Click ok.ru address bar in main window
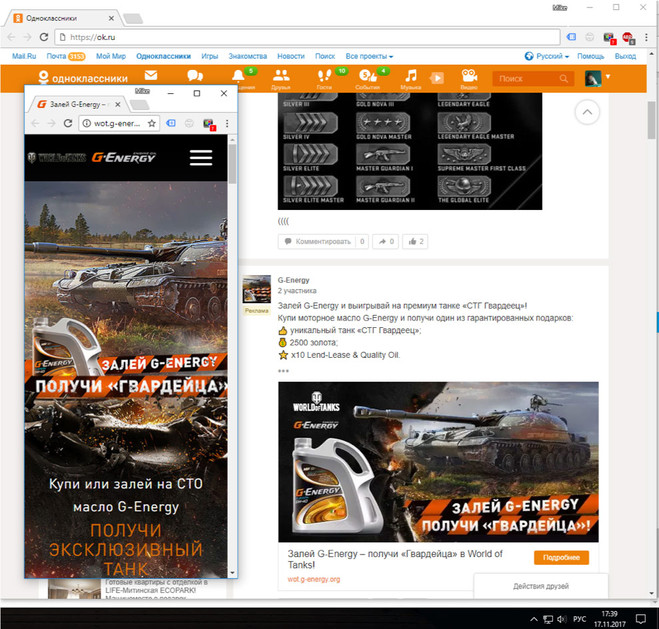The height and width of the screenshot is (629, 659). coord(307,37)
